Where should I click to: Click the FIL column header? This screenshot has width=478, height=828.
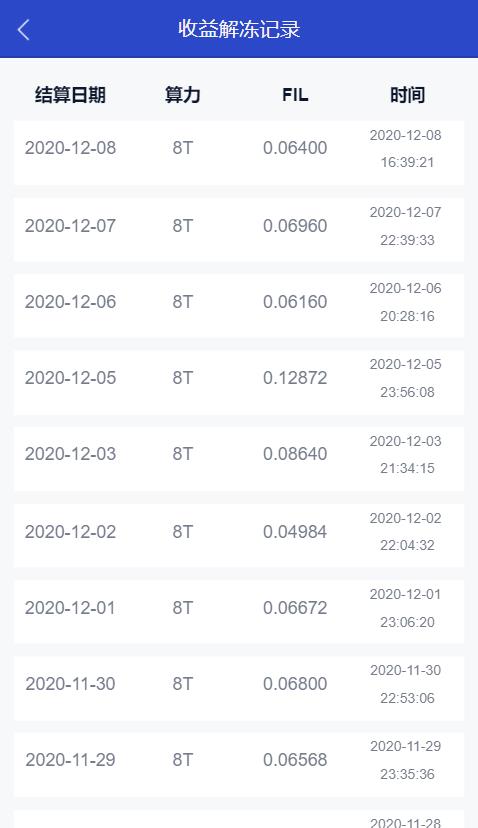pos(295,95)
